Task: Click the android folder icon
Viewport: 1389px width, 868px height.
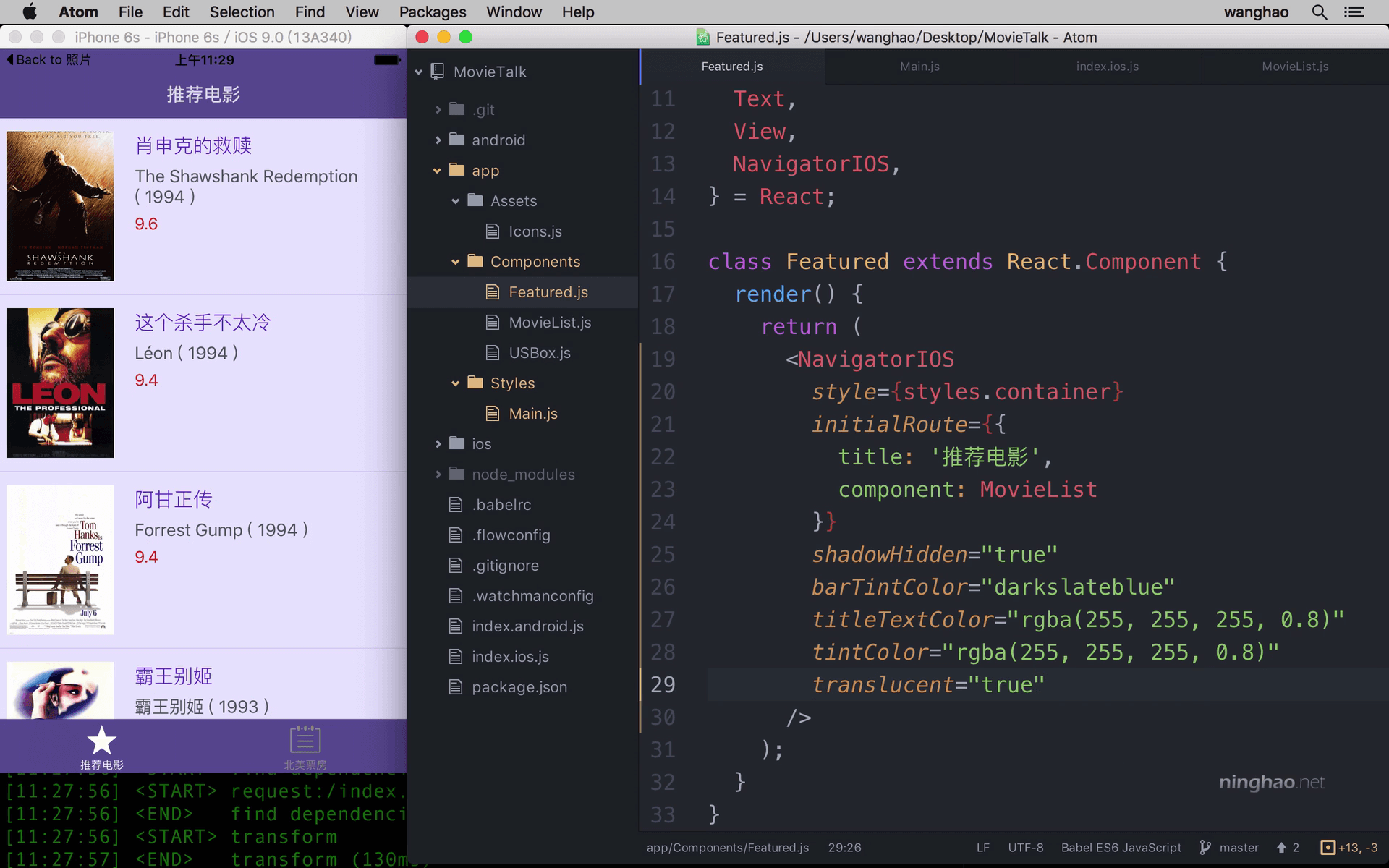Action: [x=456, y=140]
